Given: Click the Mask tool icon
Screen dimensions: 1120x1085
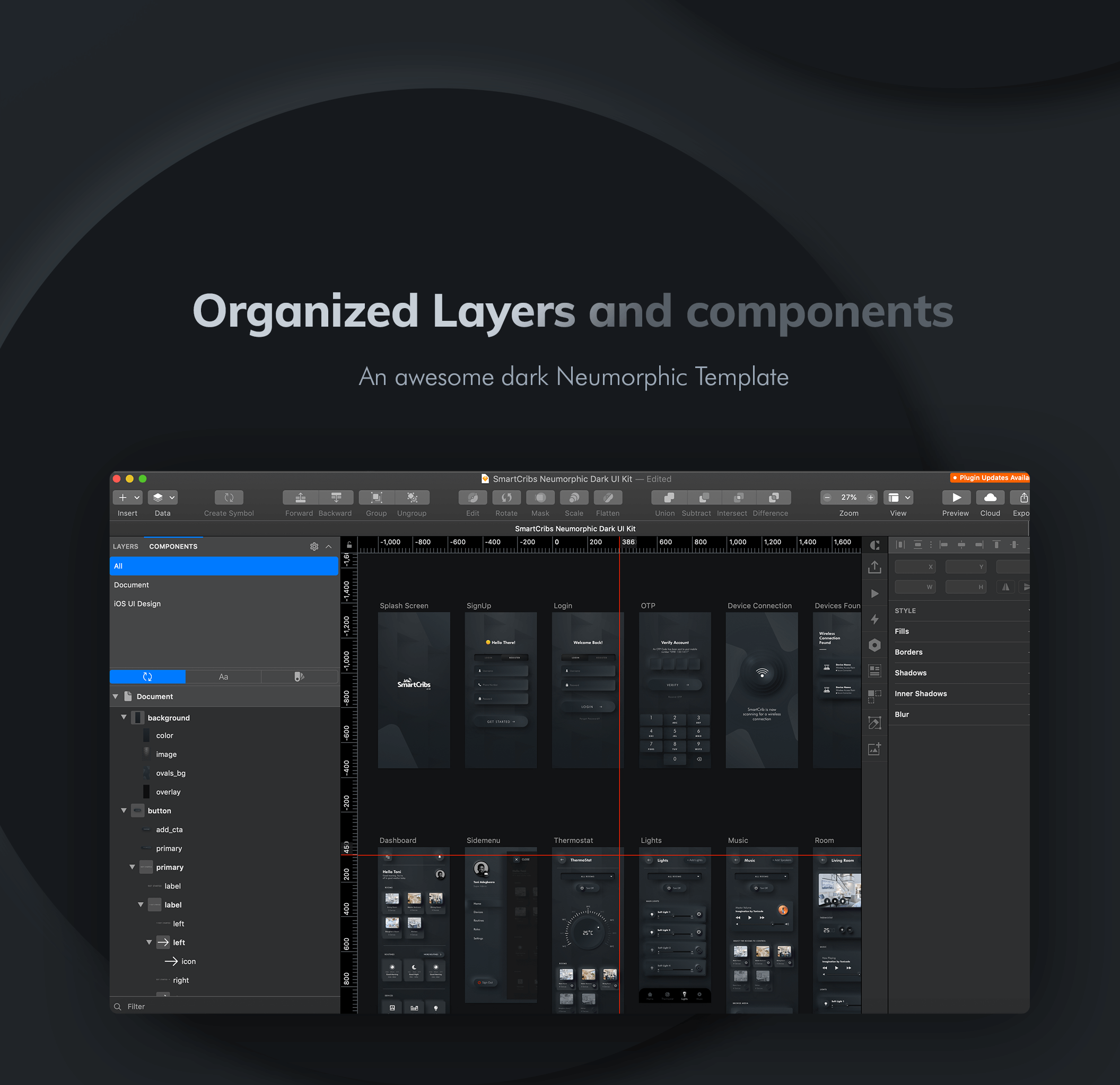Looking at the screenshot, I should pos(540,497).
